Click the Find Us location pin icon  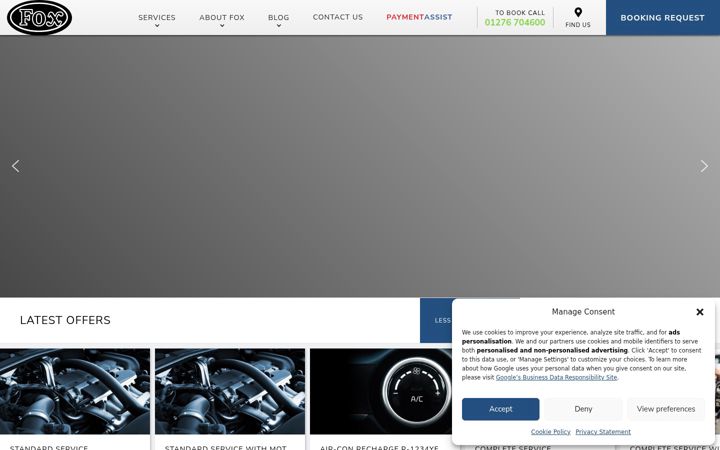578,12
